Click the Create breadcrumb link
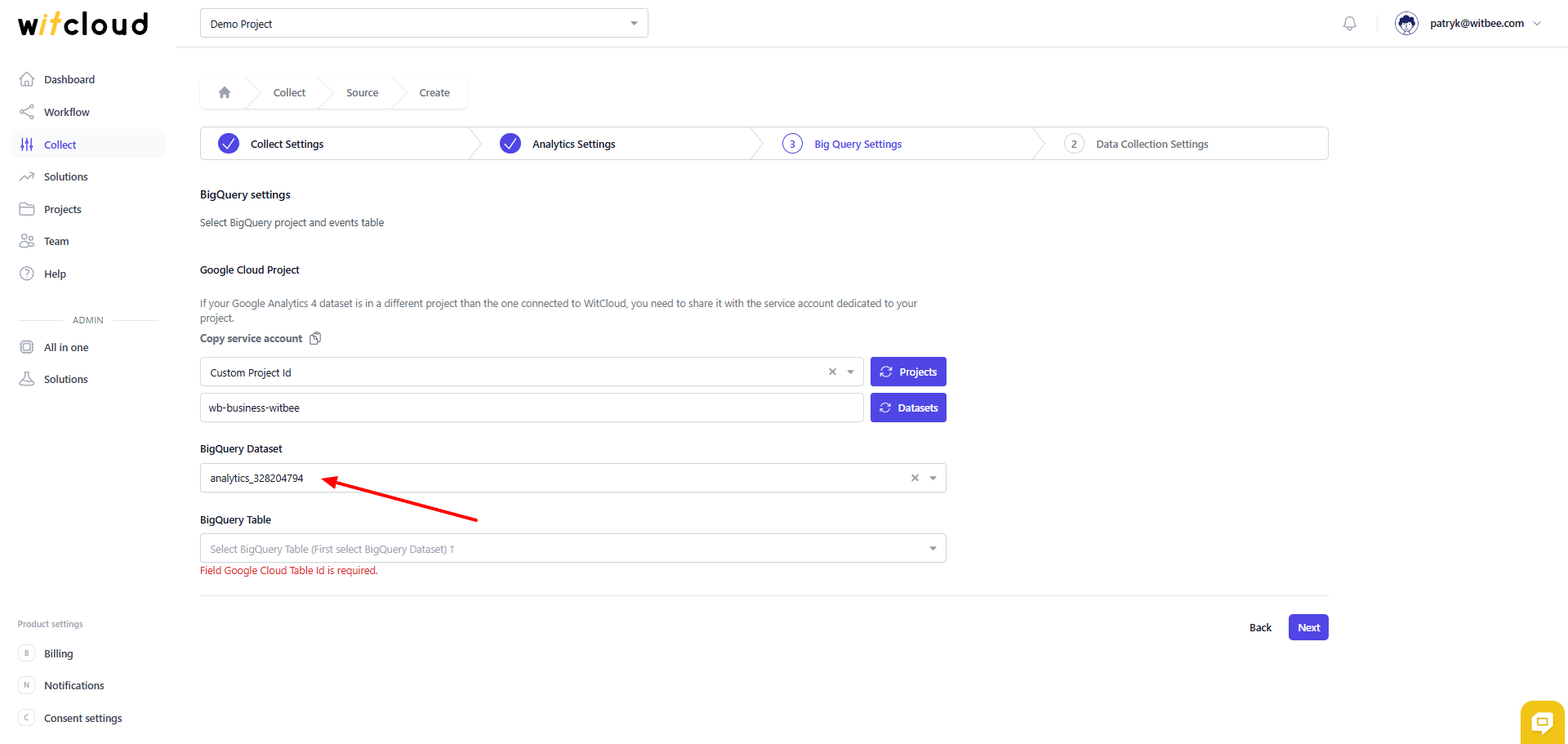Viewport: 1568px width, 744px height. tap(434, 92)
